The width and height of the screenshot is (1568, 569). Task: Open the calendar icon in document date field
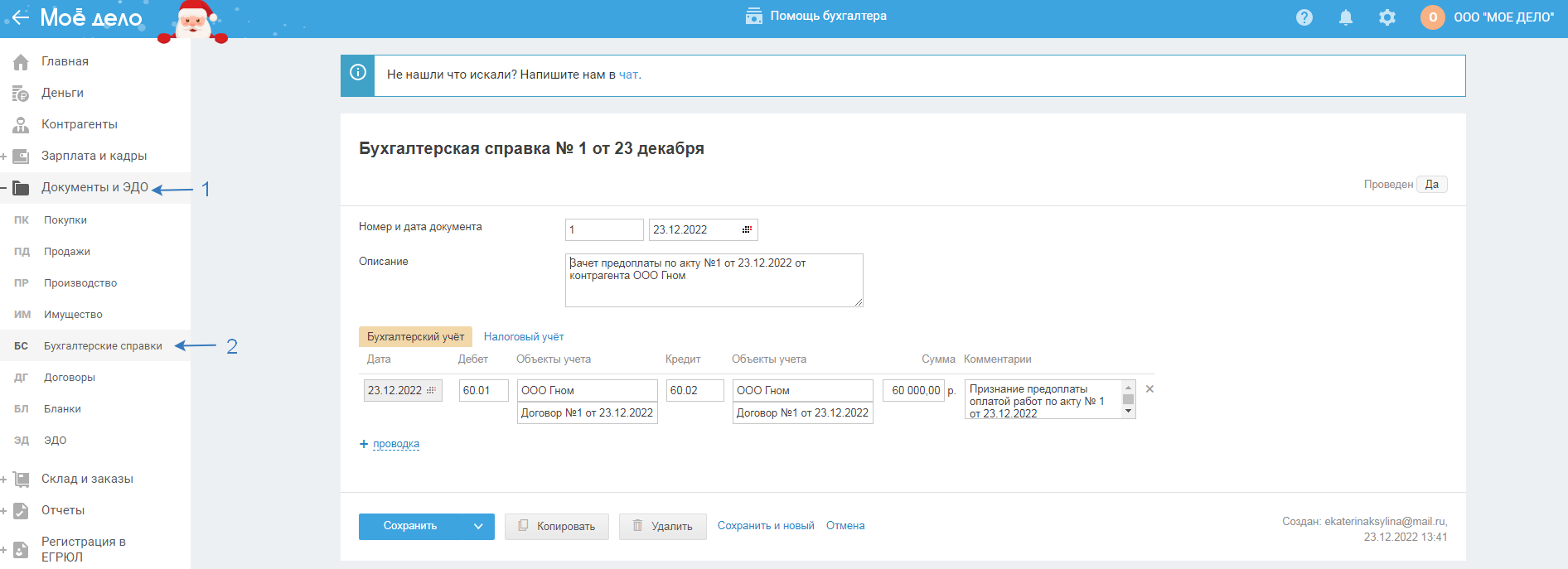pyautogui.click(x=747, y=229)
